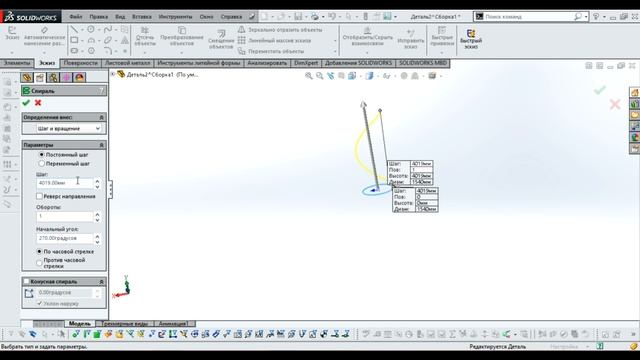Click the Начальный угол input field
The width and height of the screenshot is (640, 360).
pos(65,238)
